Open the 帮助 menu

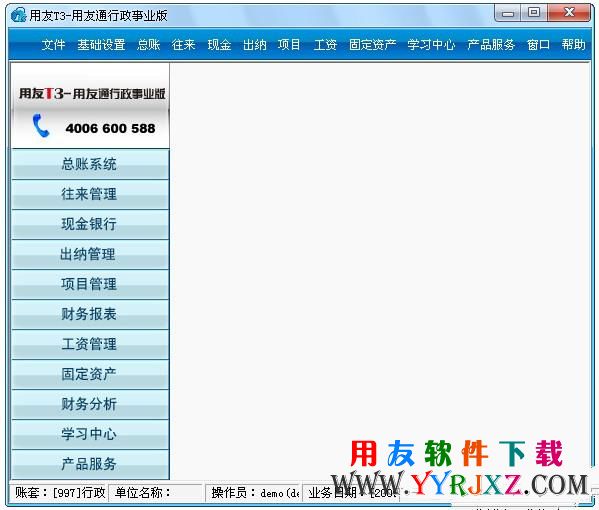pos(573,45)
